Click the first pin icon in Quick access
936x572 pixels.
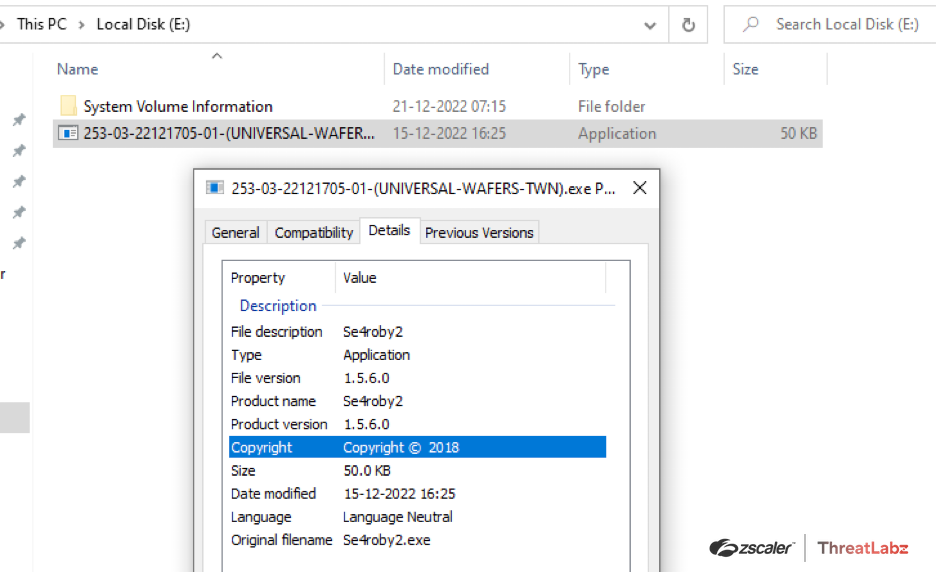(18, 120)
